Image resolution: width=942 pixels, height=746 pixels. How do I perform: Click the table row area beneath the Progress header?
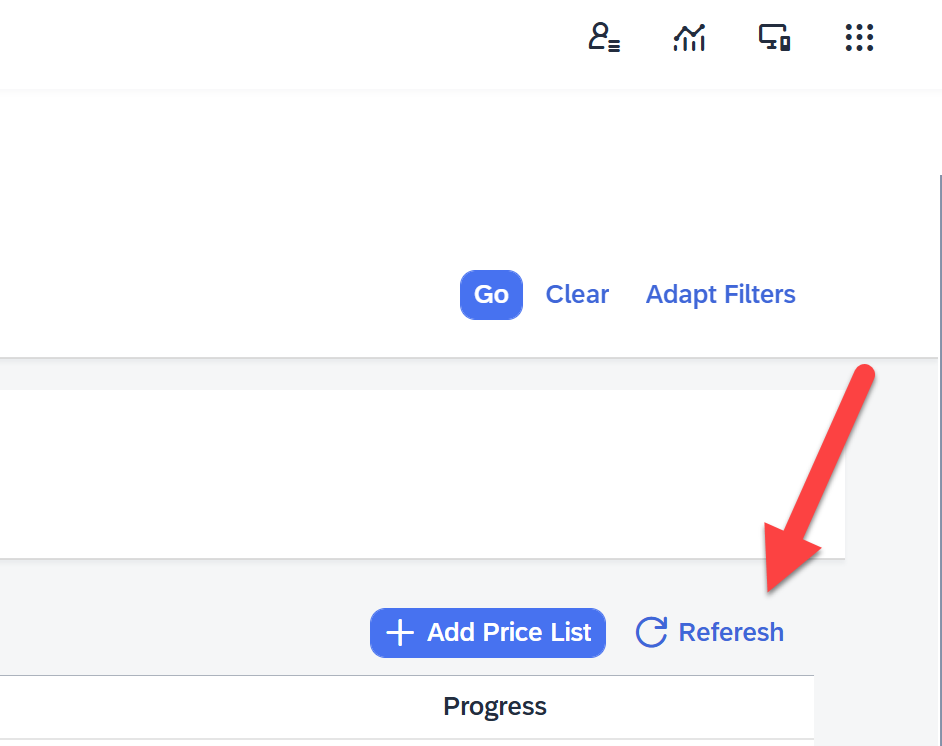495,742
